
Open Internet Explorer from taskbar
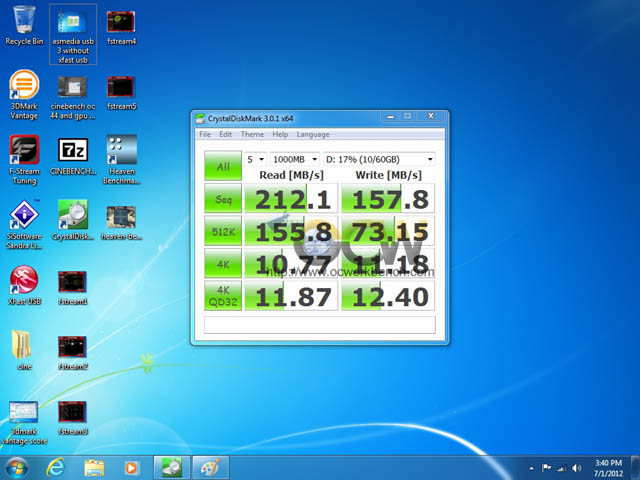[x=56, y=468]
